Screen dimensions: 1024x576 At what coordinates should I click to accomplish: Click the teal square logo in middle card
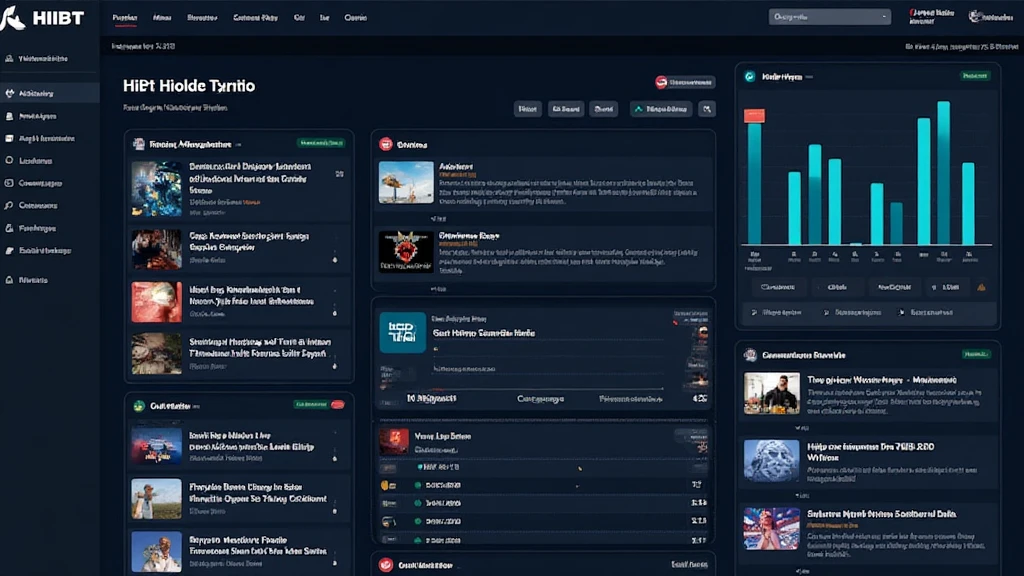(402, 332)
